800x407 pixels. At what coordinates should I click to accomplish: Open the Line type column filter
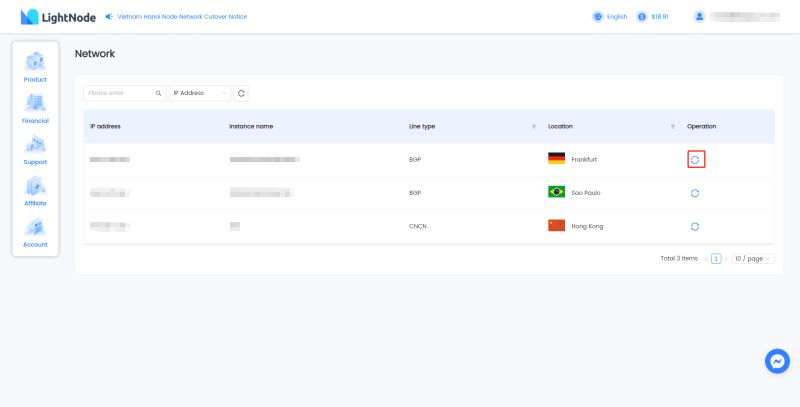click(534, 126)
